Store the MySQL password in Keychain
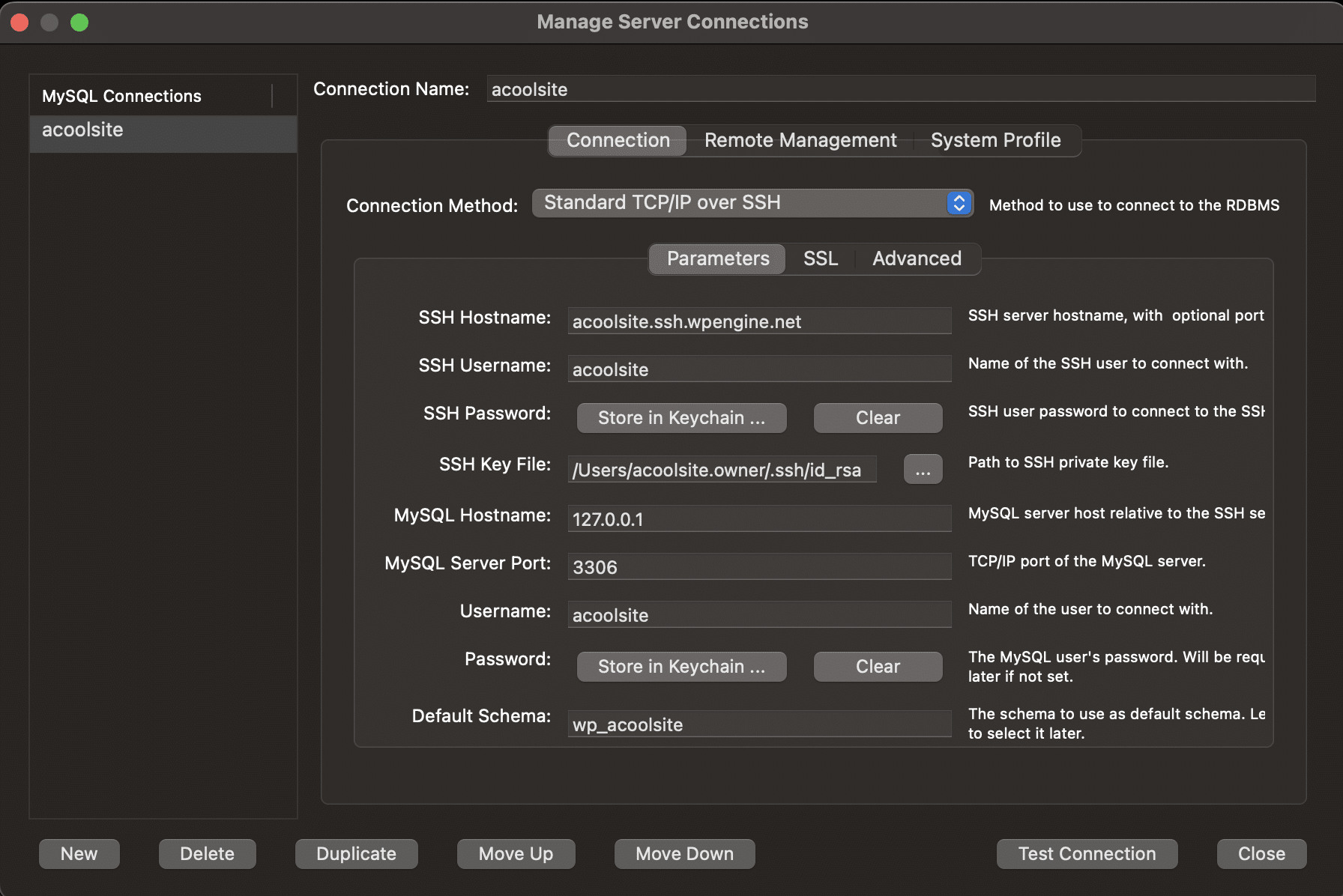The height and width of the screenshot is (896, 1343). tap(681, 666)
